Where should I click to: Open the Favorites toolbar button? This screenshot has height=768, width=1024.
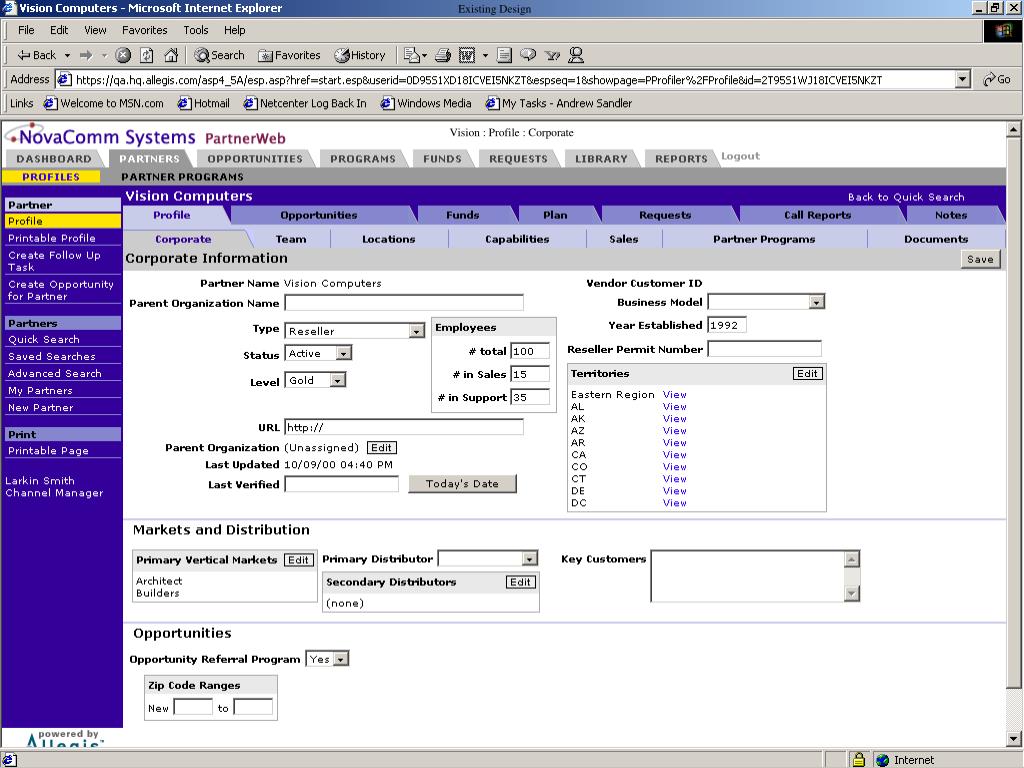pyautogui.click(x=289, y=56)
